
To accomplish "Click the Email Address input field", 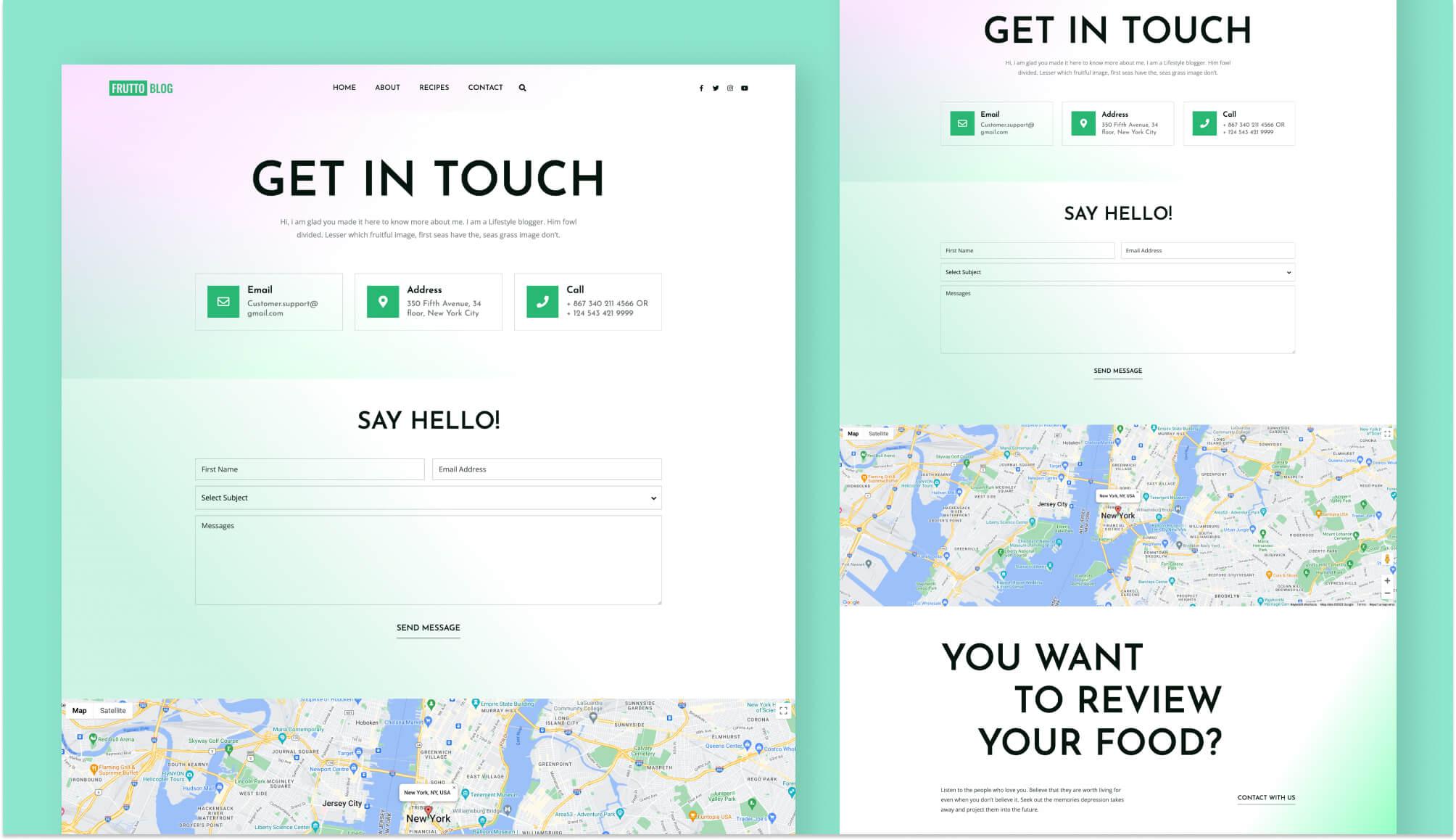I will 547,468.
